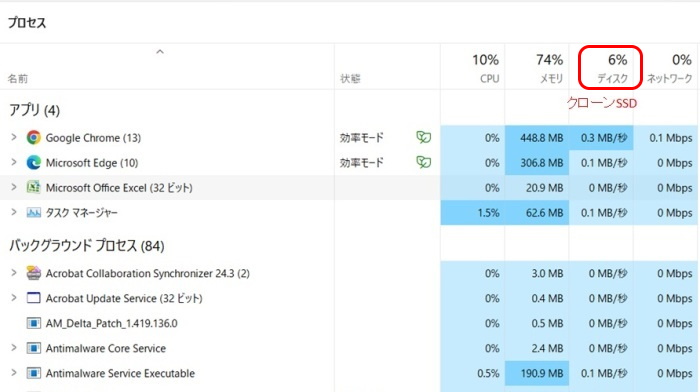Expand the Microsoft Edge process group
The image size is (700, 392).
pyautogui.click(x=14, y=162)
